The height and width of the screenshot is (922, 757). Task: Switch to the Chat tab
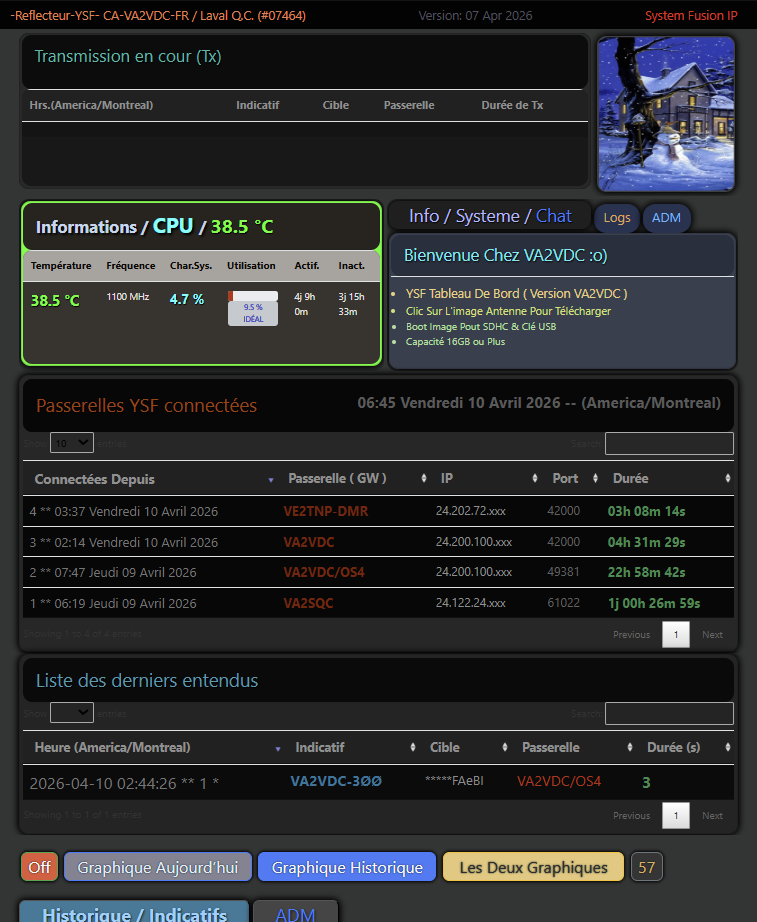click(x=554, y=216)
